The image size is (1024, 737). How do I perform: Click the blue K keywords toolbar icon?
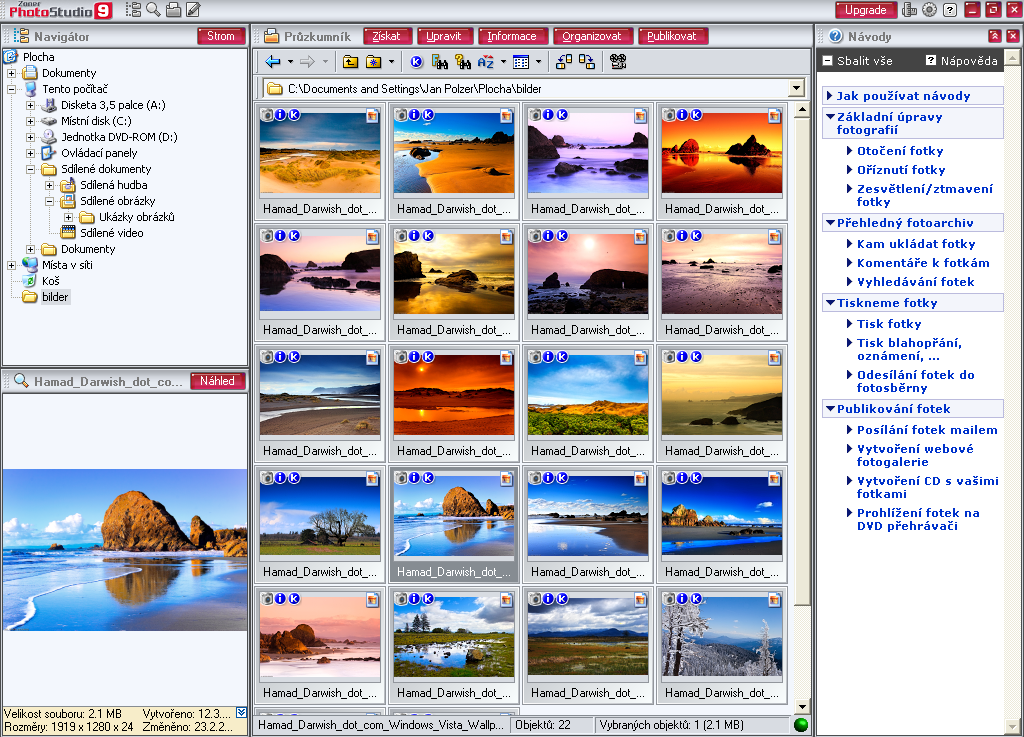(416, 61)
